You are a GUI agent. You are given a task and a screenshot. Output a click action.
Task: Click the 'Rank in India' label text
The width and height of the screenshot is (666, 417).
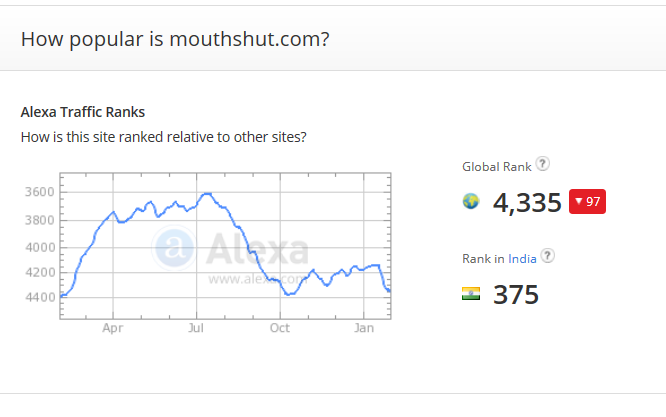click(x=499, y=258)
